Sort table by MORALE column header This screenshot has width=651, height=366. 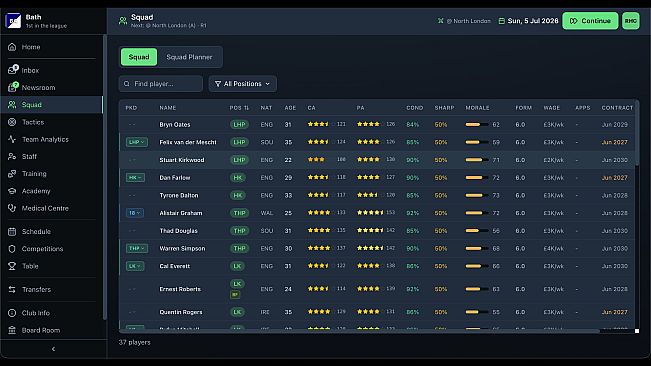point(477,108)
